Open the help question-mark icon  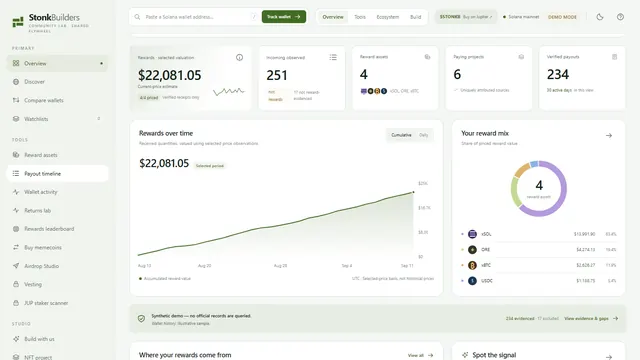[620, 17]
